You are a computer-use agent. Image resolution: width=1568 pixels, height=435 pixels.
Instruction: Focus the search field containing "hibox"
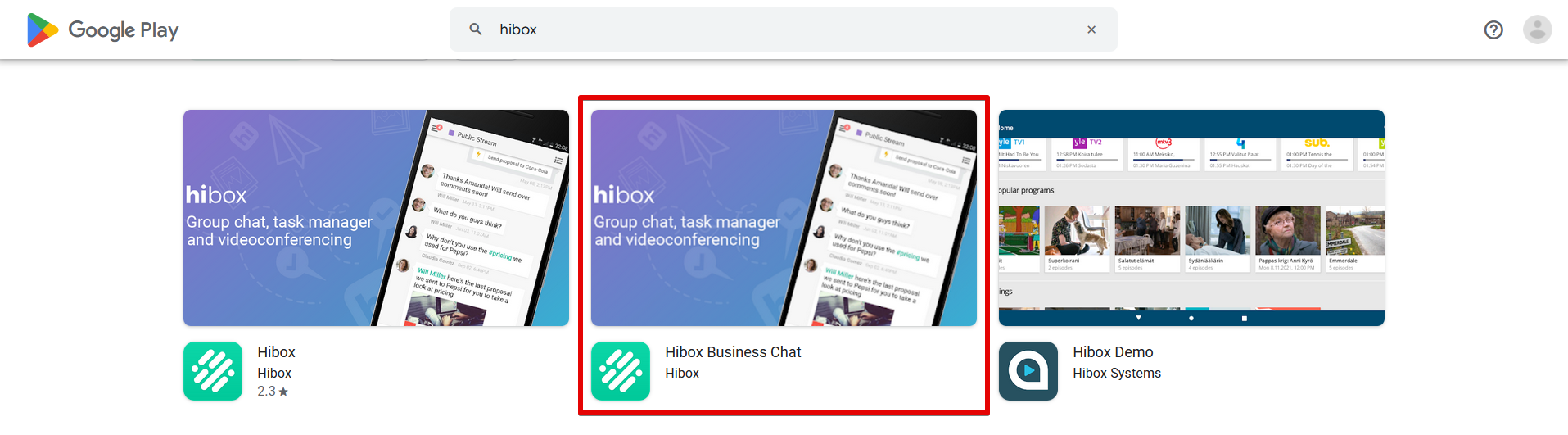(778, 29)
